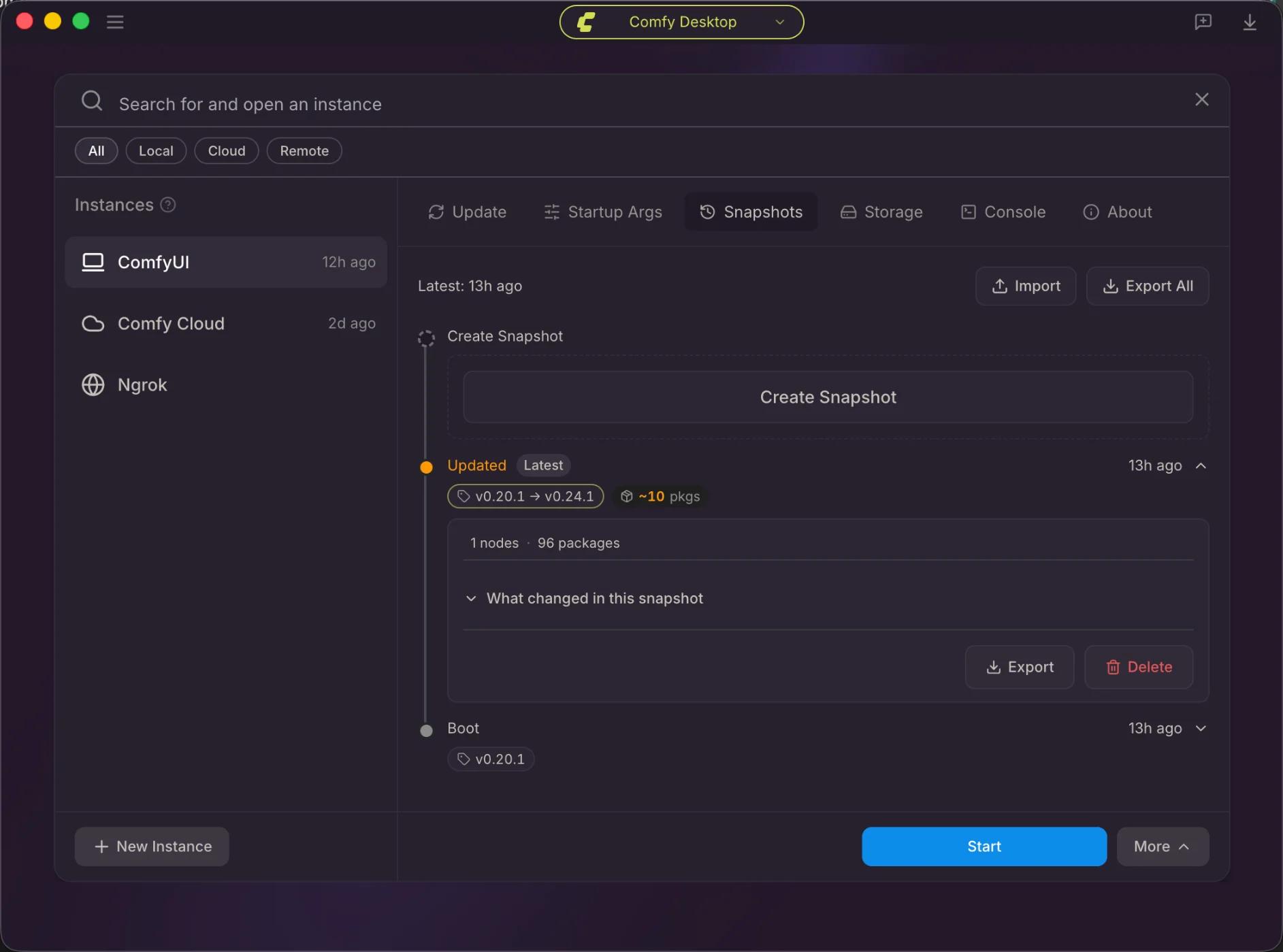Click the Import button
Screen dimensions: 1283x952
point(1026,286)
